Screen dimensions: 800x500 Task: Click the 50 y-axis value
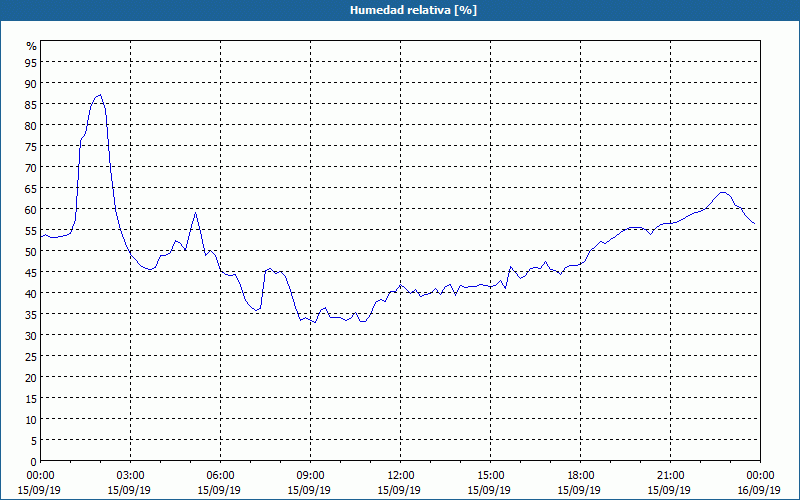tap(31, 252)
